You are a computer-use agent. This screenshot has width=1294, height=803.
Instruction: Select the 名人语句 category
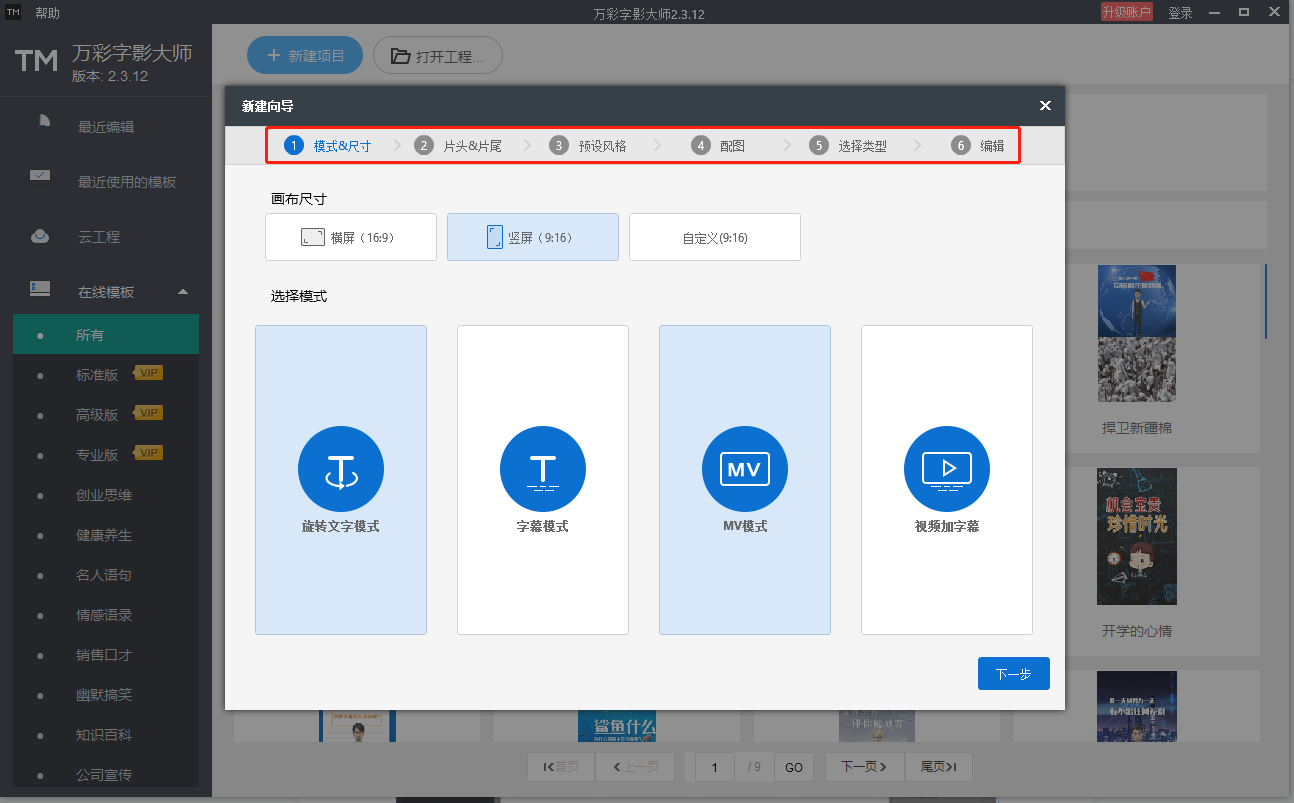coord(106,574)
